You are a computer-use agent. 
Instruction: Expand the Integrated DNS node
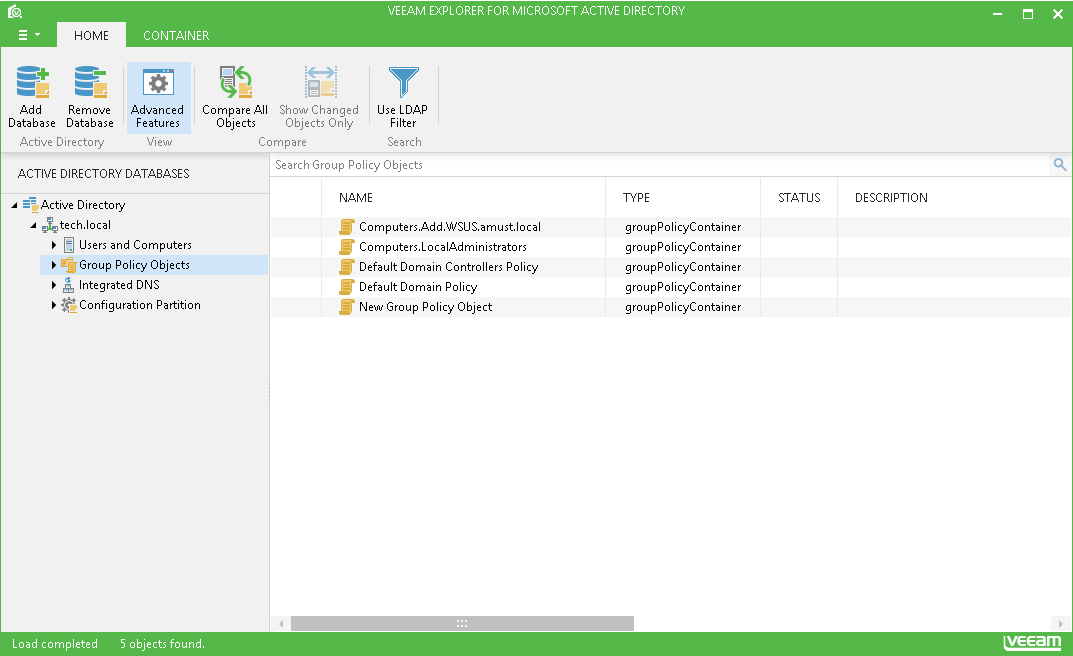pos(54,285)
